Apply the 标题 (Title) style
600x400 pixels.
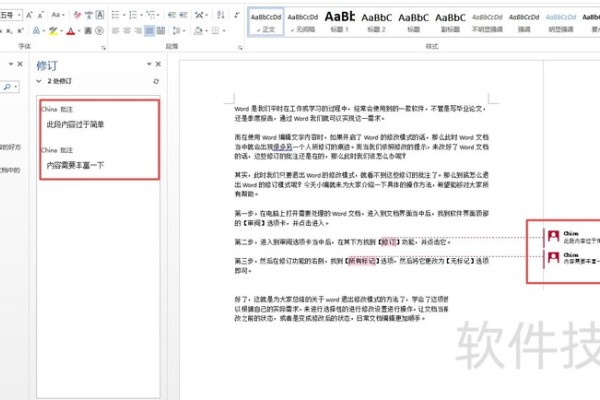click(413, 22)
